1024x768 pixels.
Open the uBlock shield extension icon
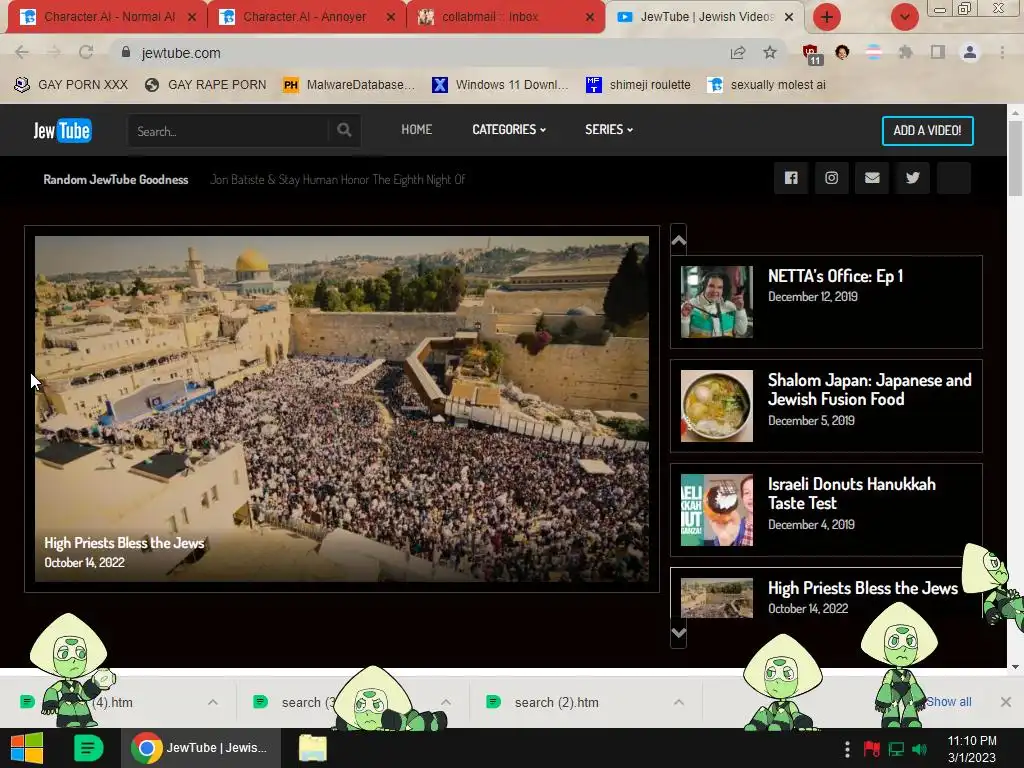(x=812, y=54)
